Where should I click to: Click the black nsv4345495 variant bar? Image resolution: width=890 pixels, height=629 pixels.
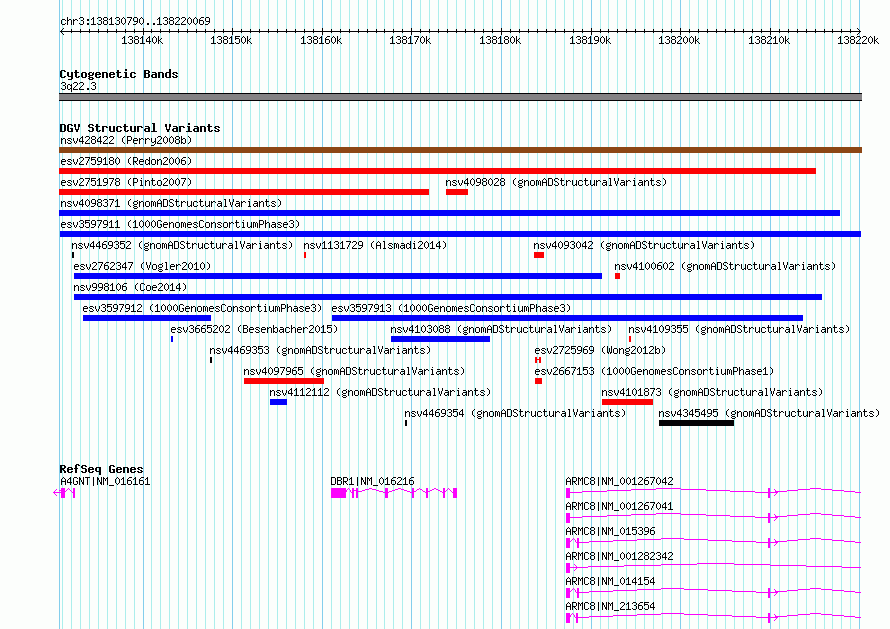pyautogui.click(x=696, y=423)
